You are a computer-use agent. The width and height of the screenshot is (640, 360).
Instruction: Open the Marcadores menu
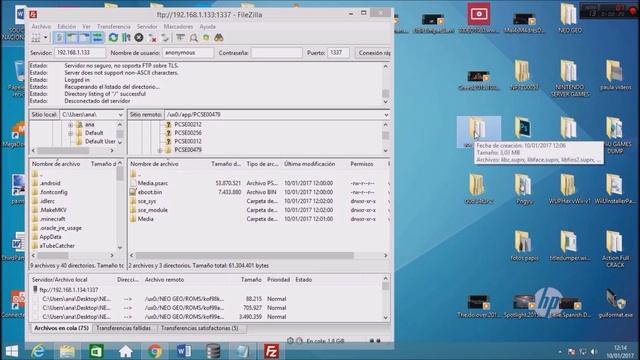pos(178,26)
